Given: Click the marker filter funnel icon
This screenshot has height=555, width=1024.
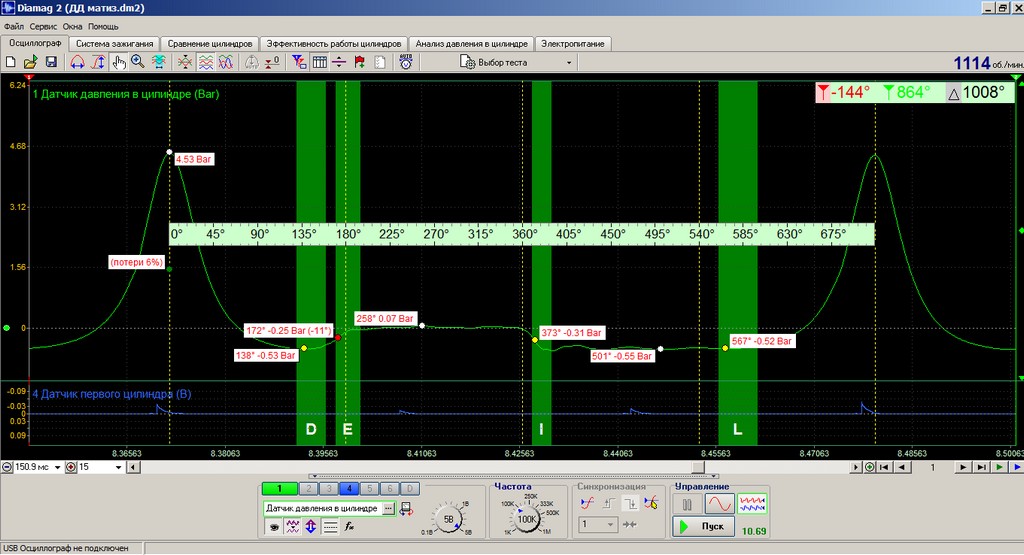Looking at the screenshot, I should 298,62.
